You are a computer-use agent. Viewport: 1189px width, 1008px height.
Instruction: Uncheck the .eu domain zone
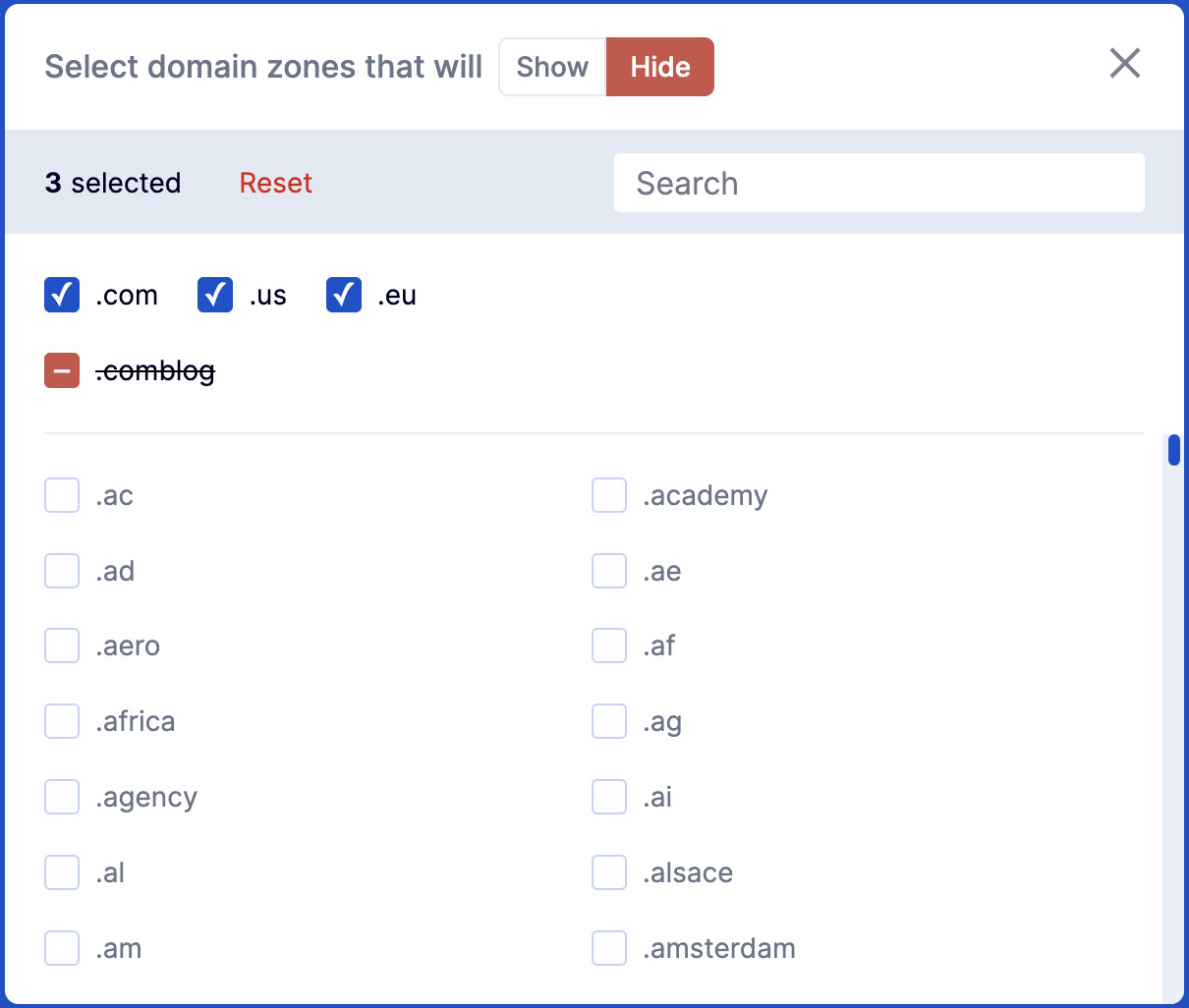(x=344, y=295)
